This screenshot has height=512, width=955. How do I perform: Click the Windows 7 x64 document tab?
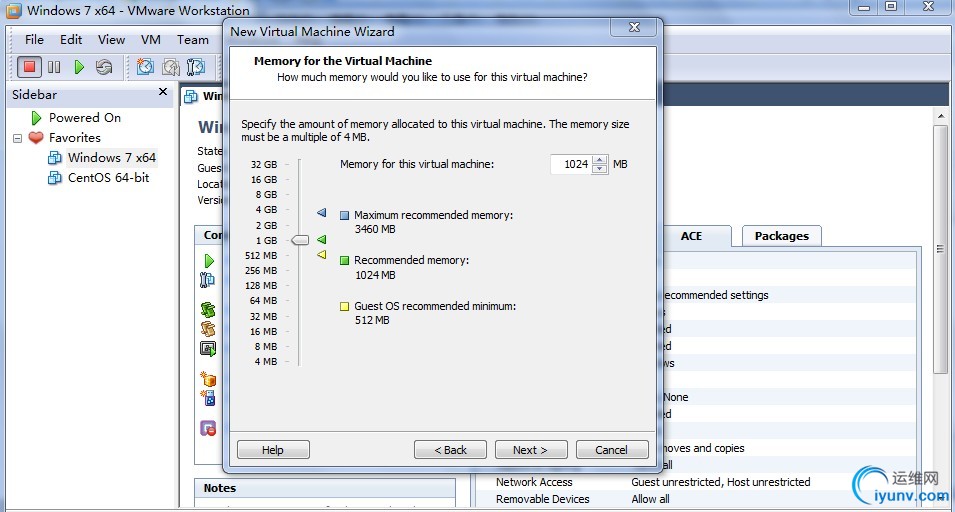point(203,96)
